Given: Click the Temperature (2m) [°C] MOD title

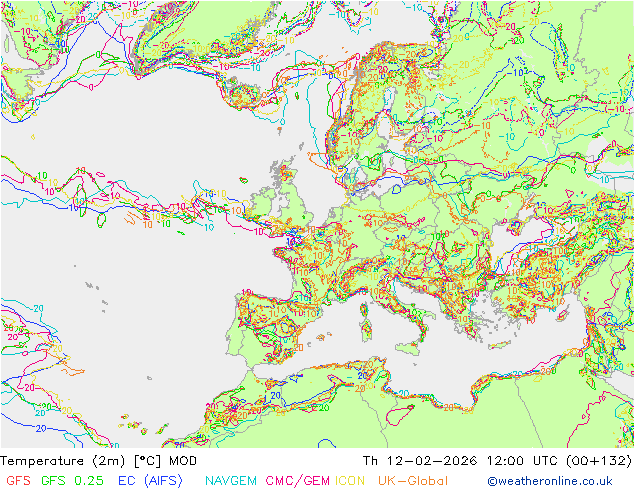Looking at the screenshot, I should pyautogui.click(x=99, y=461).
